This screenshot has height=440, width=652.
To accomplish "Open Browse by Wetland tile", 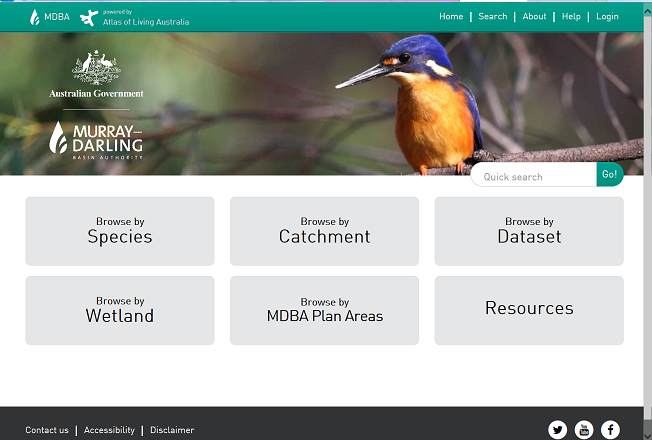I will point(120,310).
